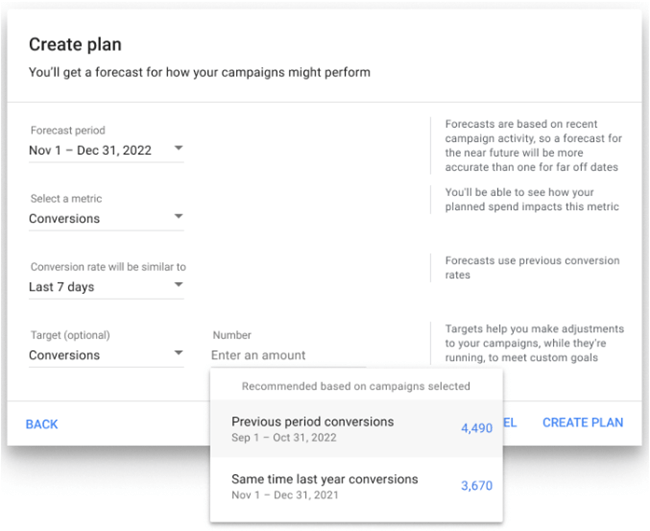Open the Forecast period dropdown arrow
The width and height of the screenshot is (650, 531).
[178, 150]
